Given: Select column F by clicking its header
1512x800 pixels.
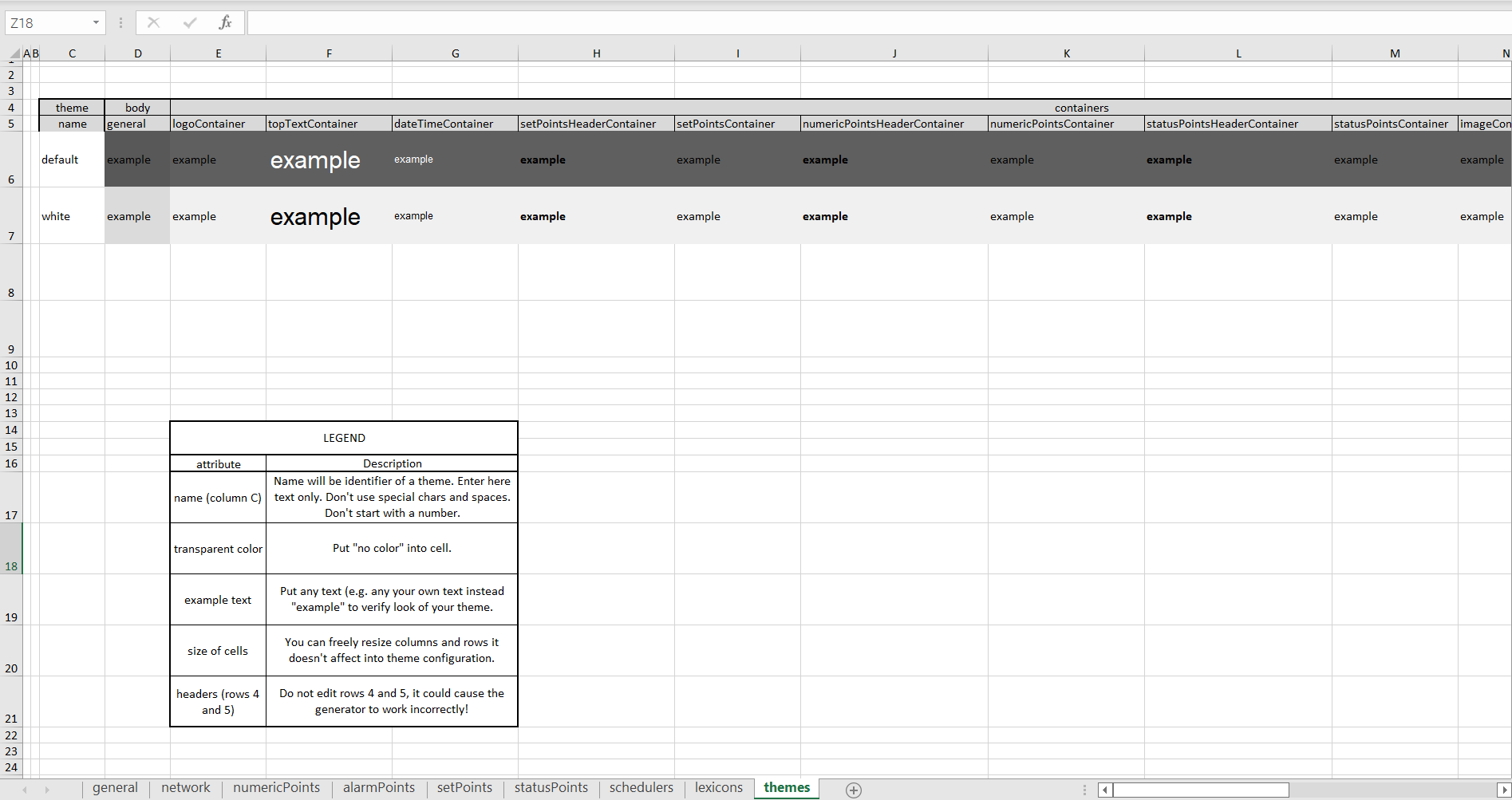Looking at the screenshot, I should tap(329, 53).
